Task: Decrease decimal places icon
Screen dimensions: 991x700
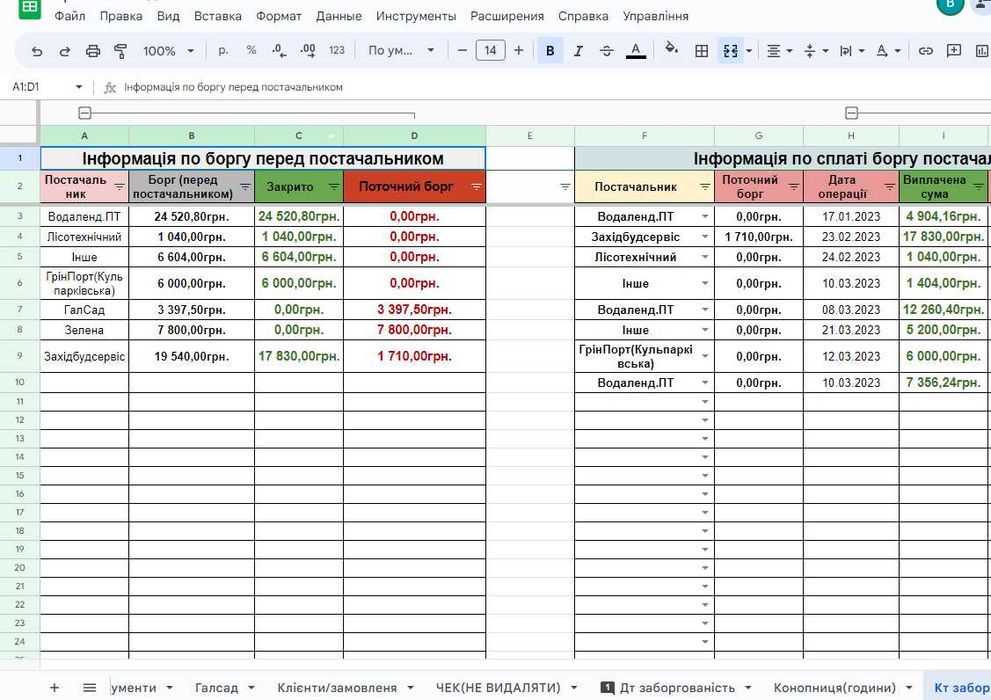Action: pos(279,51)
